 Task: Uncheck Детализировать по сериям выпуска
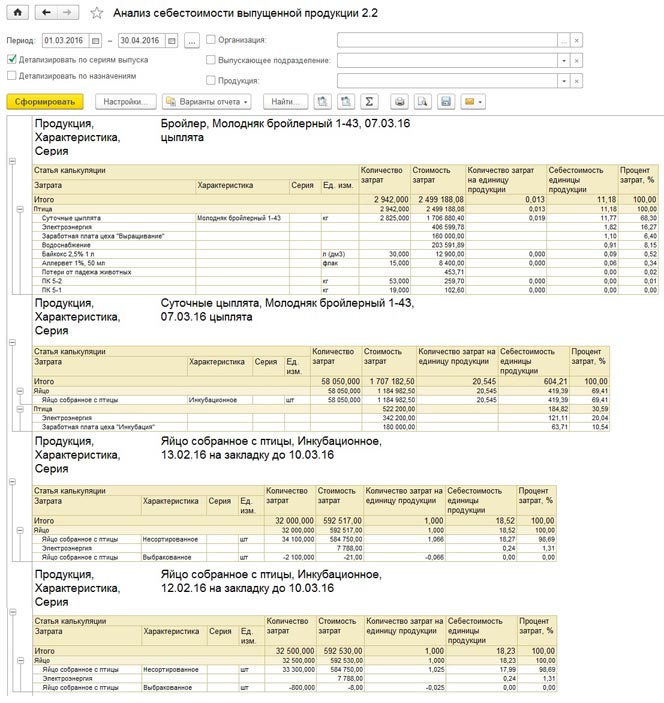click(x=12, y=59)
